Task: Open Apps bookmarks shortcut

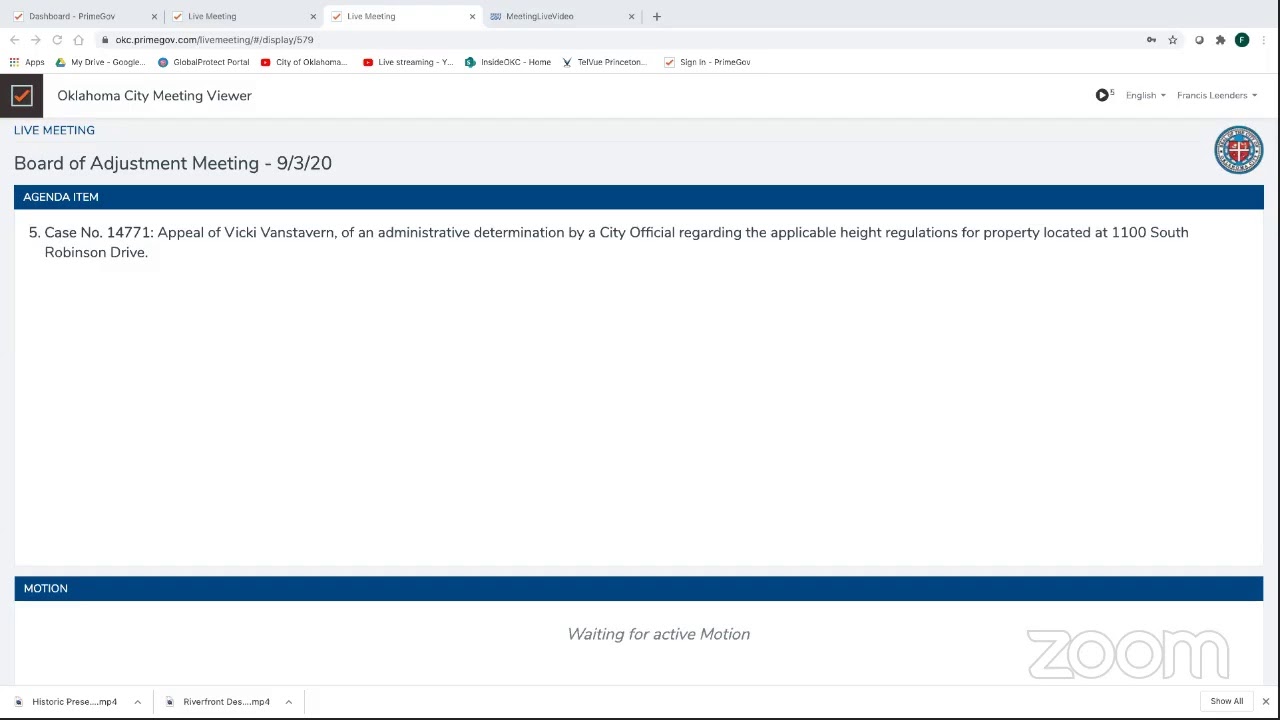Action: [x=27, y=62]
